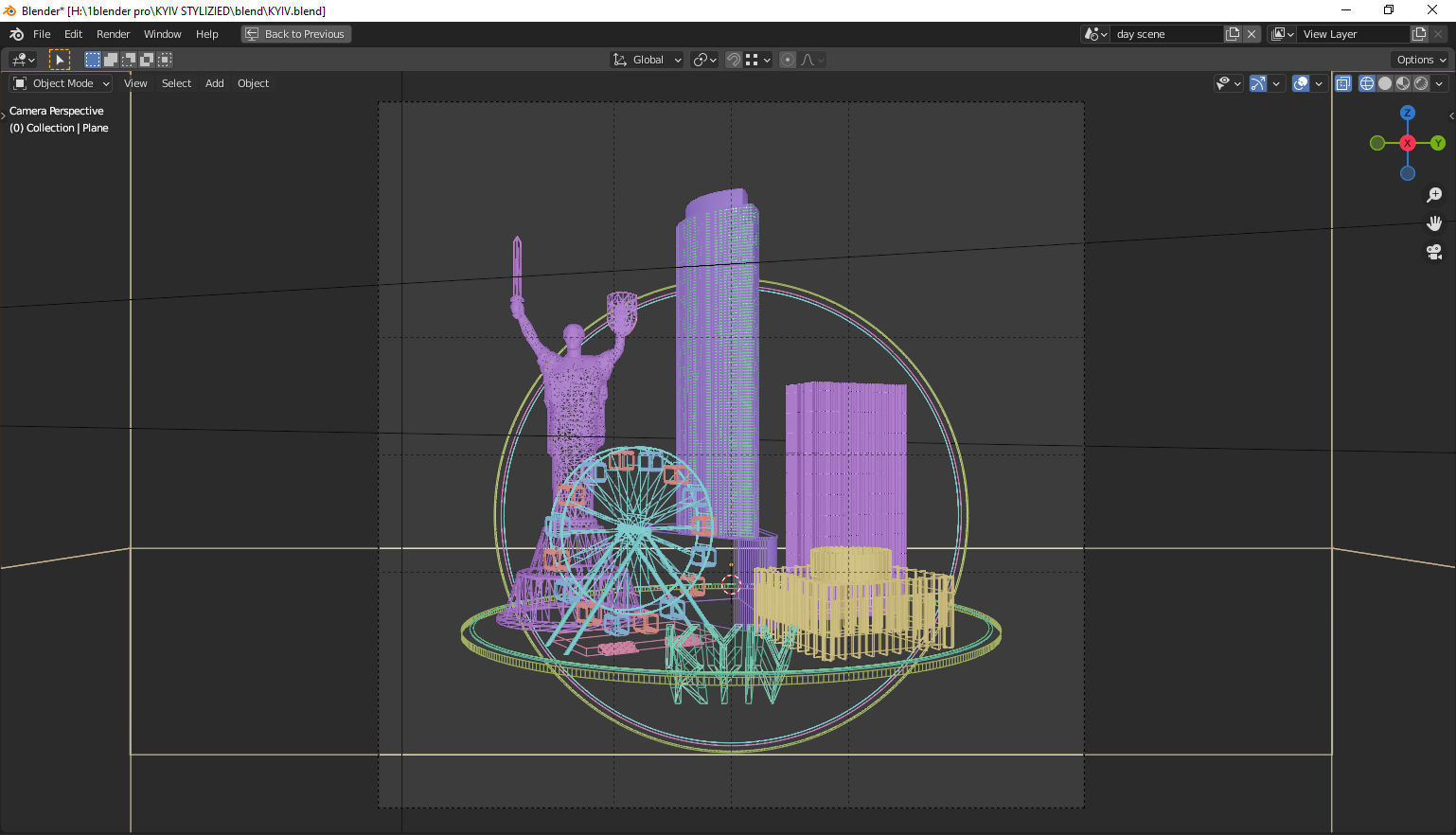Open object type visibility dropdown
The height and width of the screenshot is (835, 1456).
click(x=1228, y=83)
